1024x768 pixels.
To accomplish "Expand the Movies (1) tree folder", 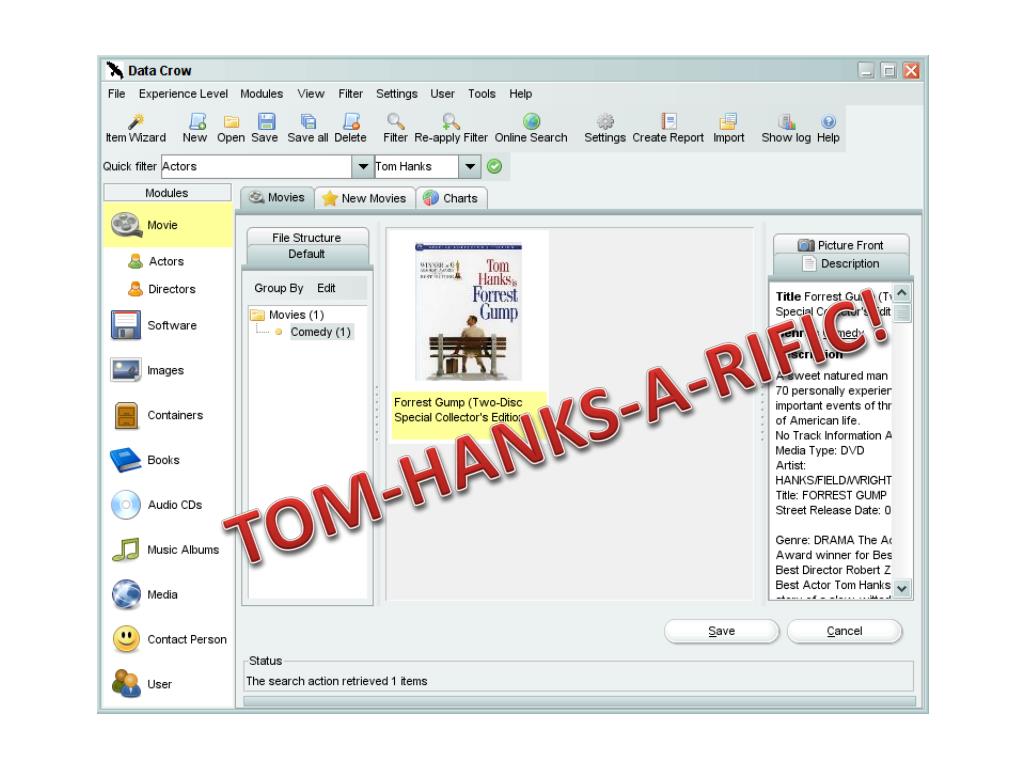I will 287,315.
